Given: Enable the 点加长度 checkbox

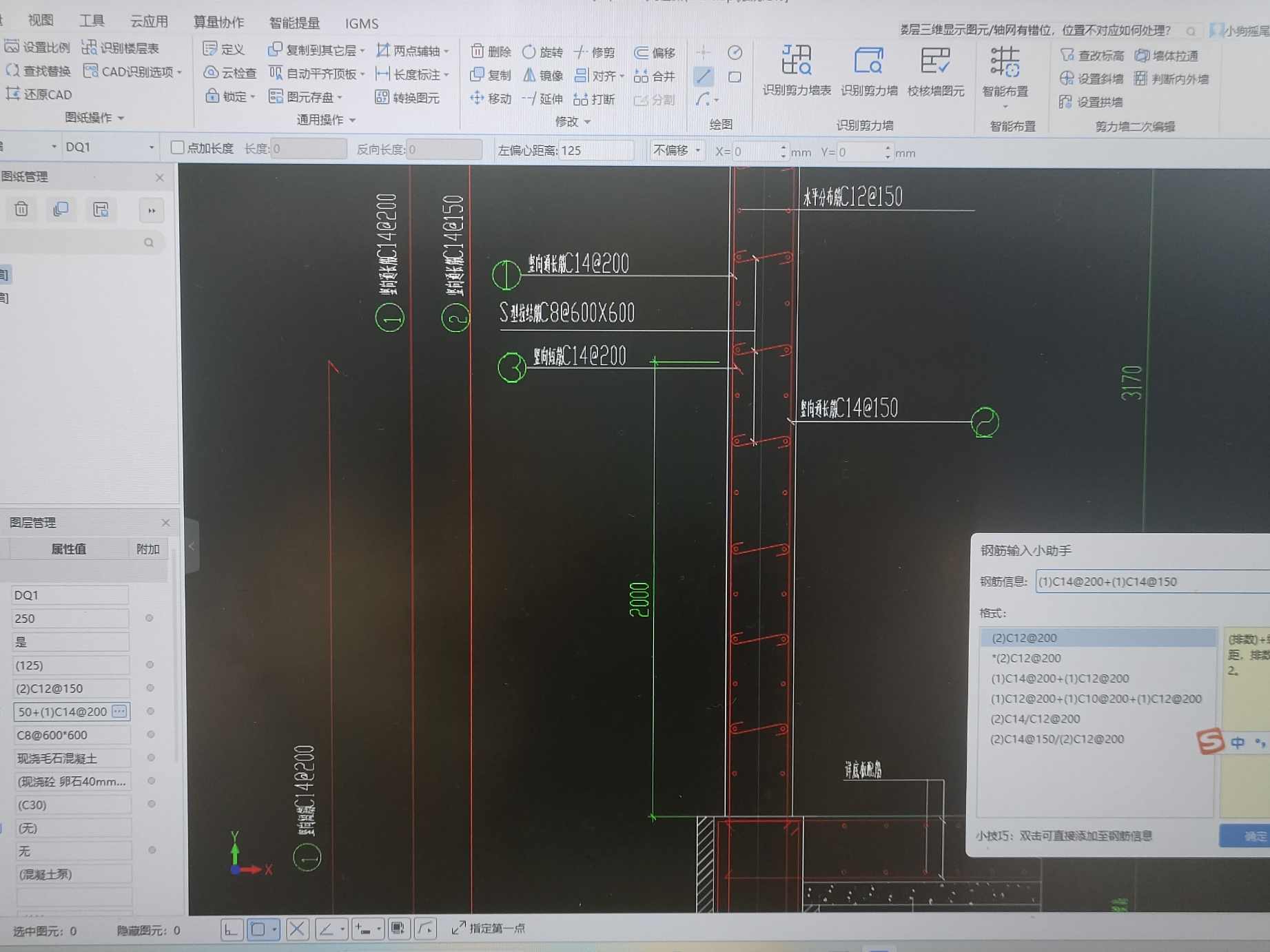Looking at the screenshot, I should (x=177, y=147).
